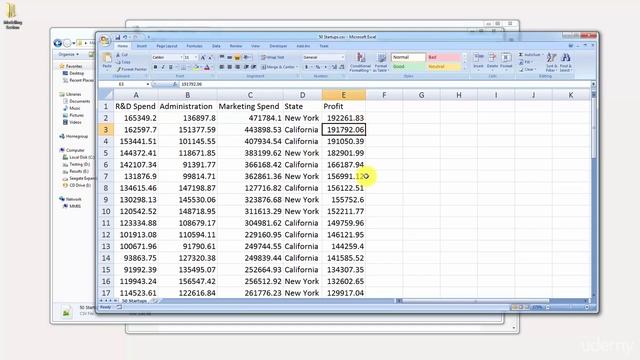The width and height of the screenshot is (640, 360).
Task: Click the Name Box showing E3
Action: tap(122, 84)
